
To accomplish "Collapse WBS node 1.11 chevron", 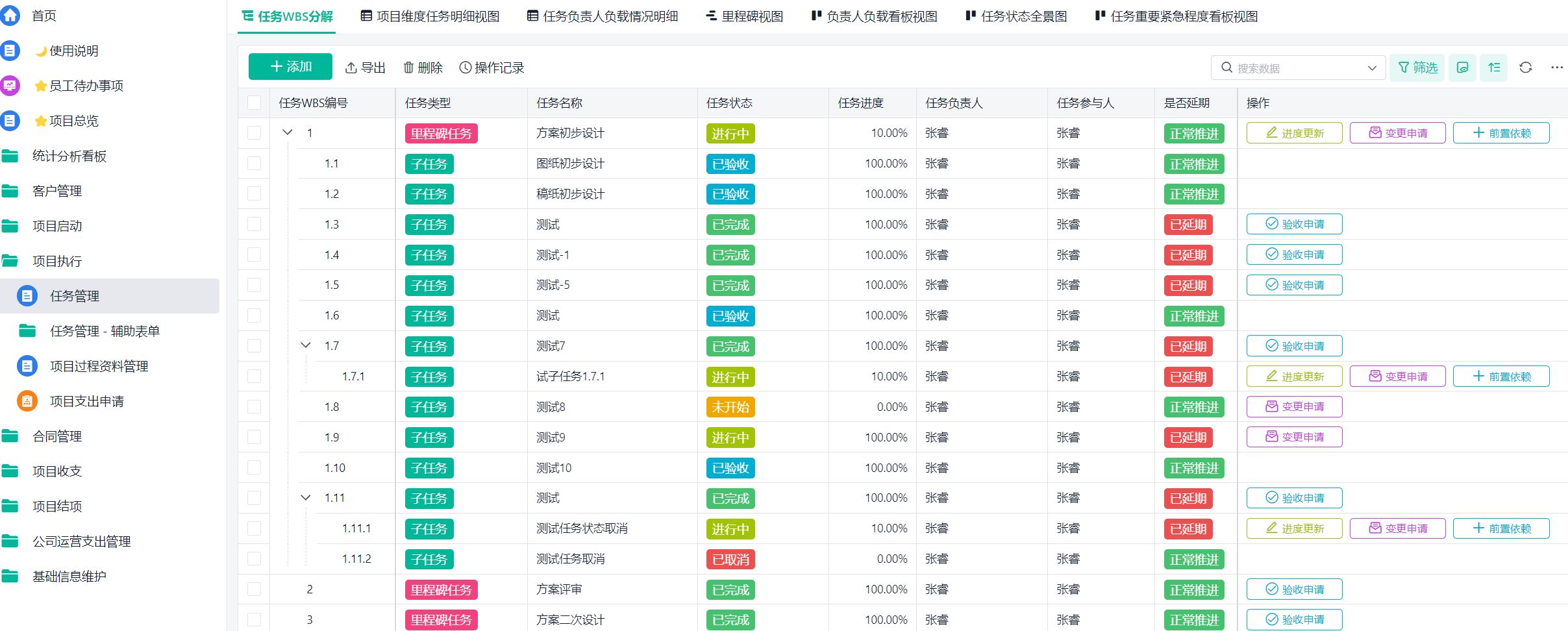I will click(306, 498).
